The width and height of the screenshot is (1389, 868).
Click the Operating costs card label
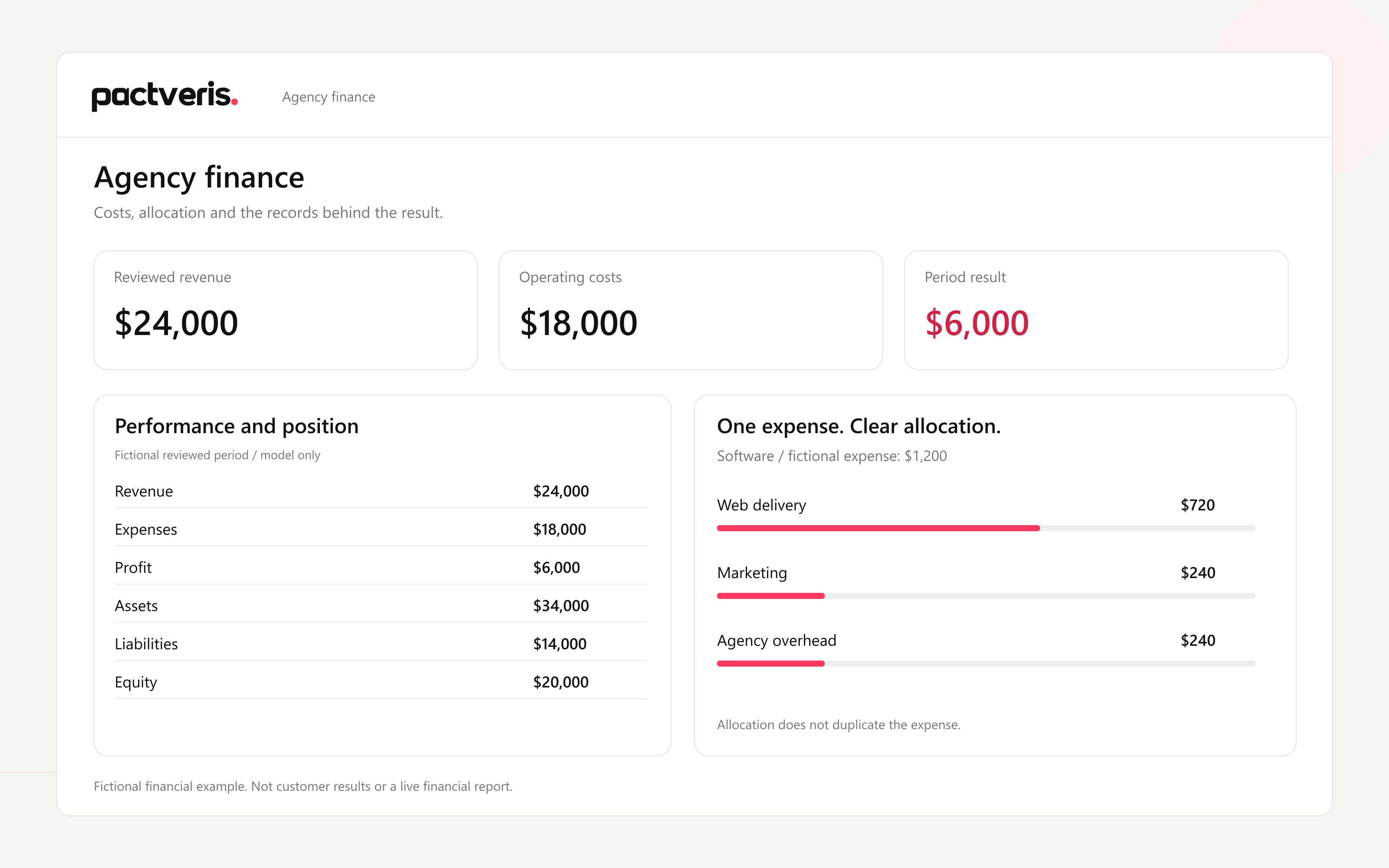coord(570,277)
